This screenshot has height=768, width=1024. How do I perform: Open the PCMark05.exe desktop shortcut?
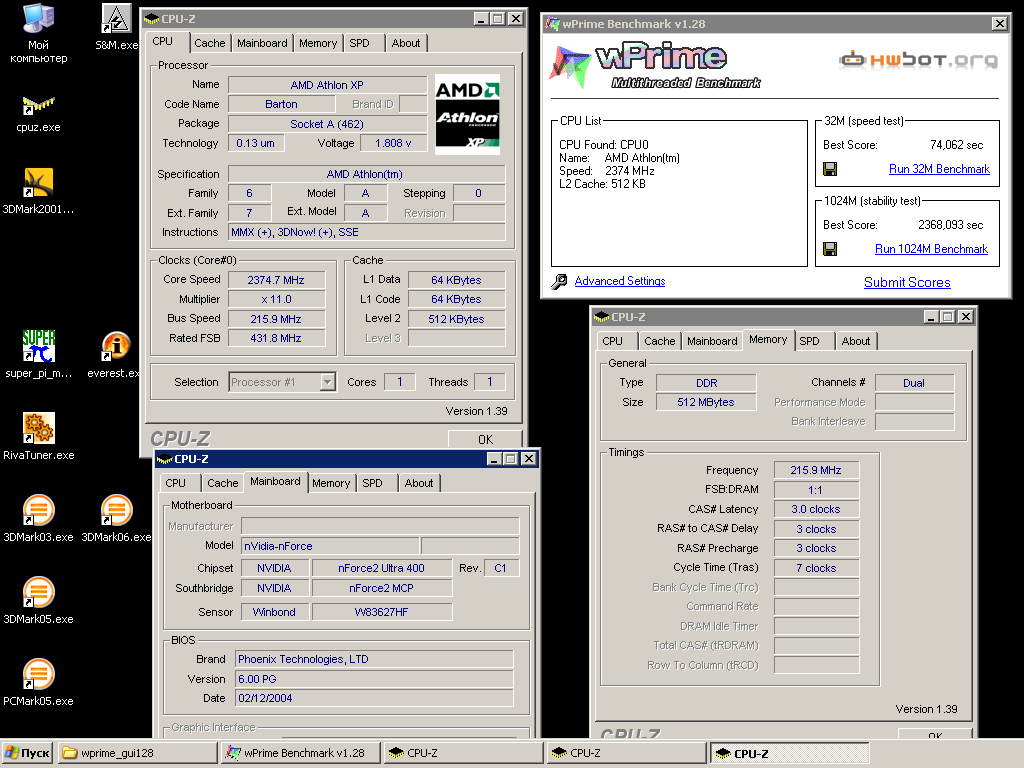[x=39, y=682]
